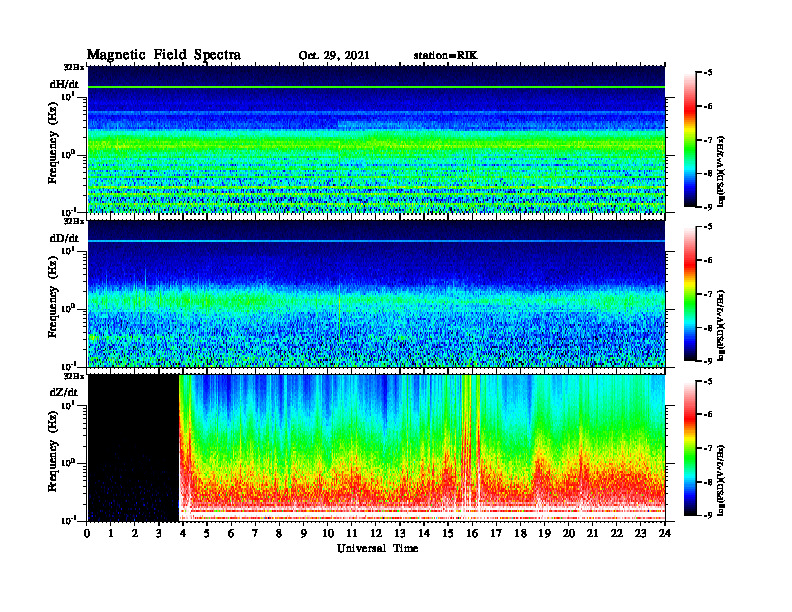Click the dD/dt spectrogram plot

(376, 294)
